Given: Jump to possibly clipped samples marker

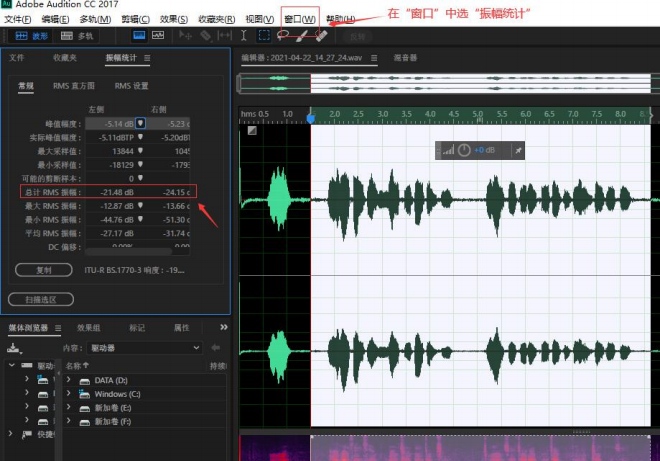Looking at the screenshot, I should point(141,178).
